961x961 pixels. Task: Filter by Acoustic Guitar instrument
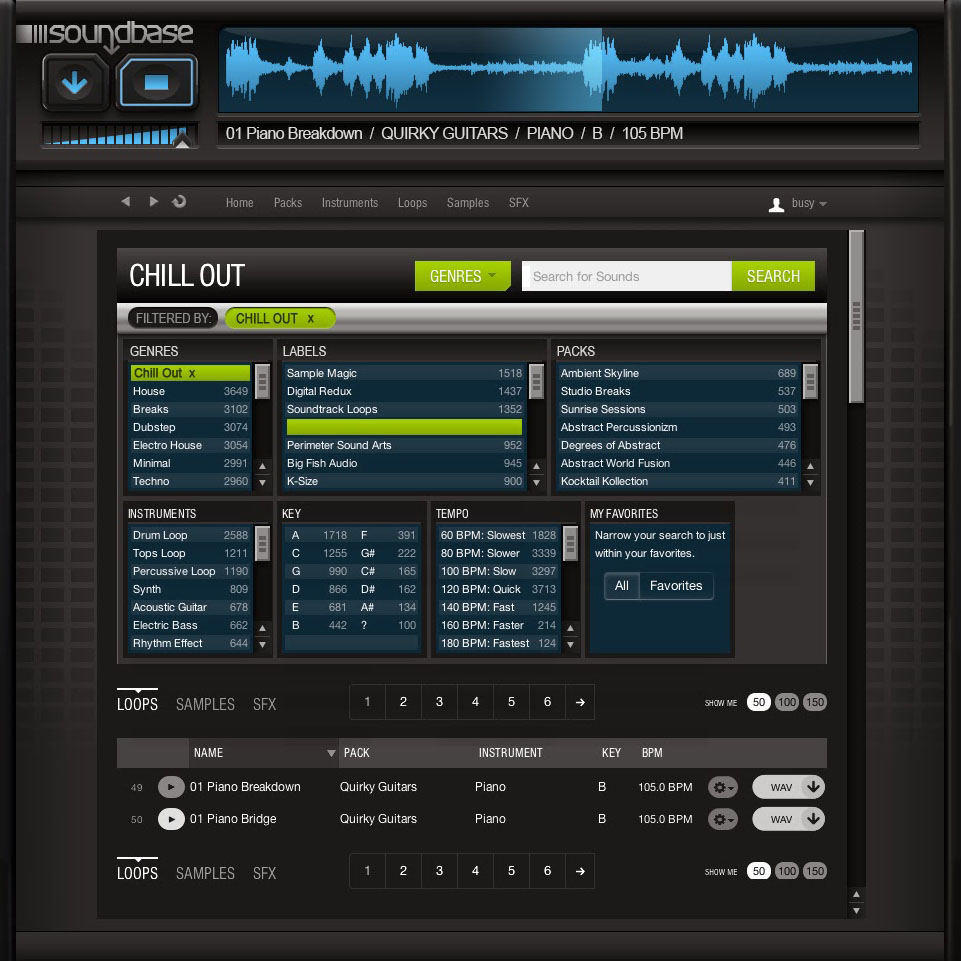[x=190, y=607]
